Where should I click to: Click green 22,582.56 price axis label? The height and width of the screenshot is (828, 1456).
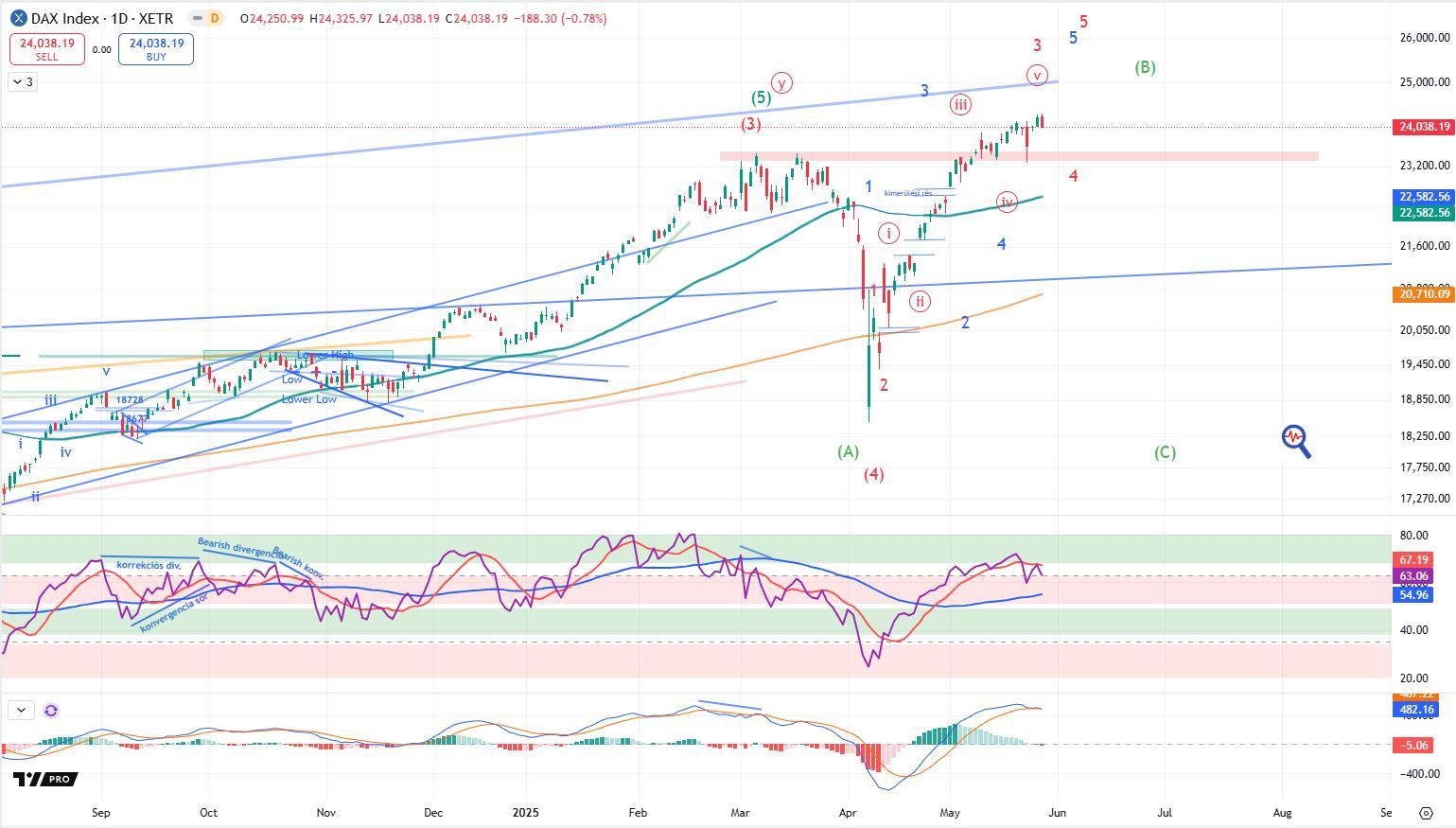[x=1424, y=213]
